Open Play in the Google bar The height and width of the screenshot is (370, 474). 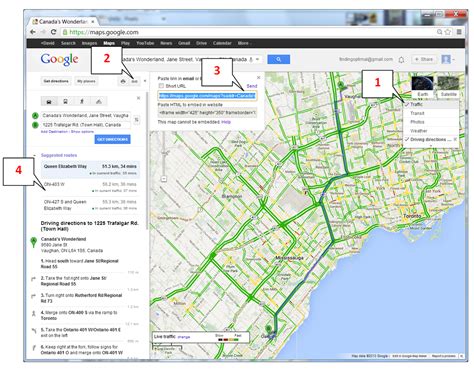125,43
